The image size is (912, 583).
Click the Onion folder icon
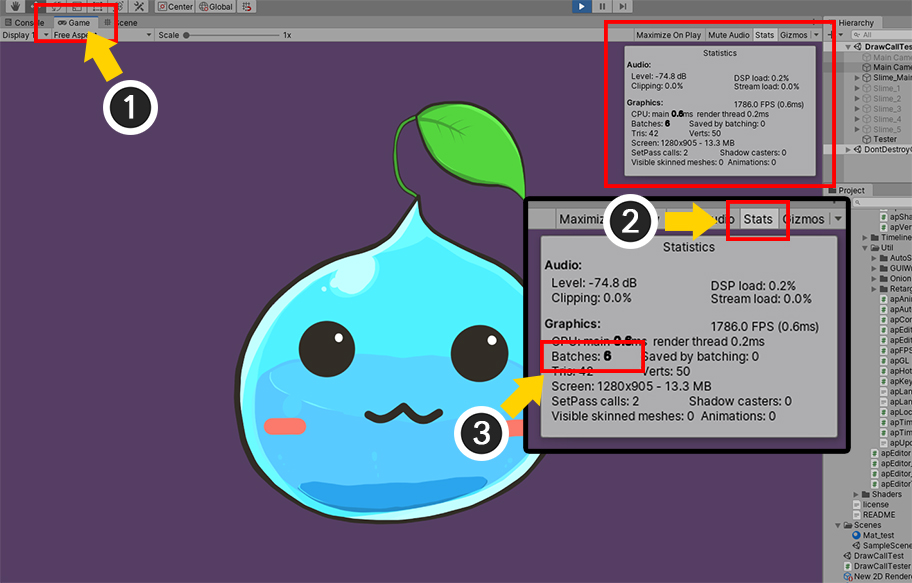[884, 279]
